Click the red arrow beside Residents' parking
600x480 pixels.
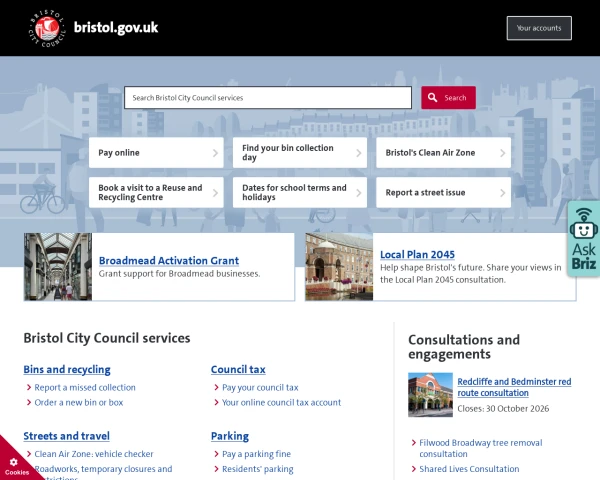coord(216,469)
